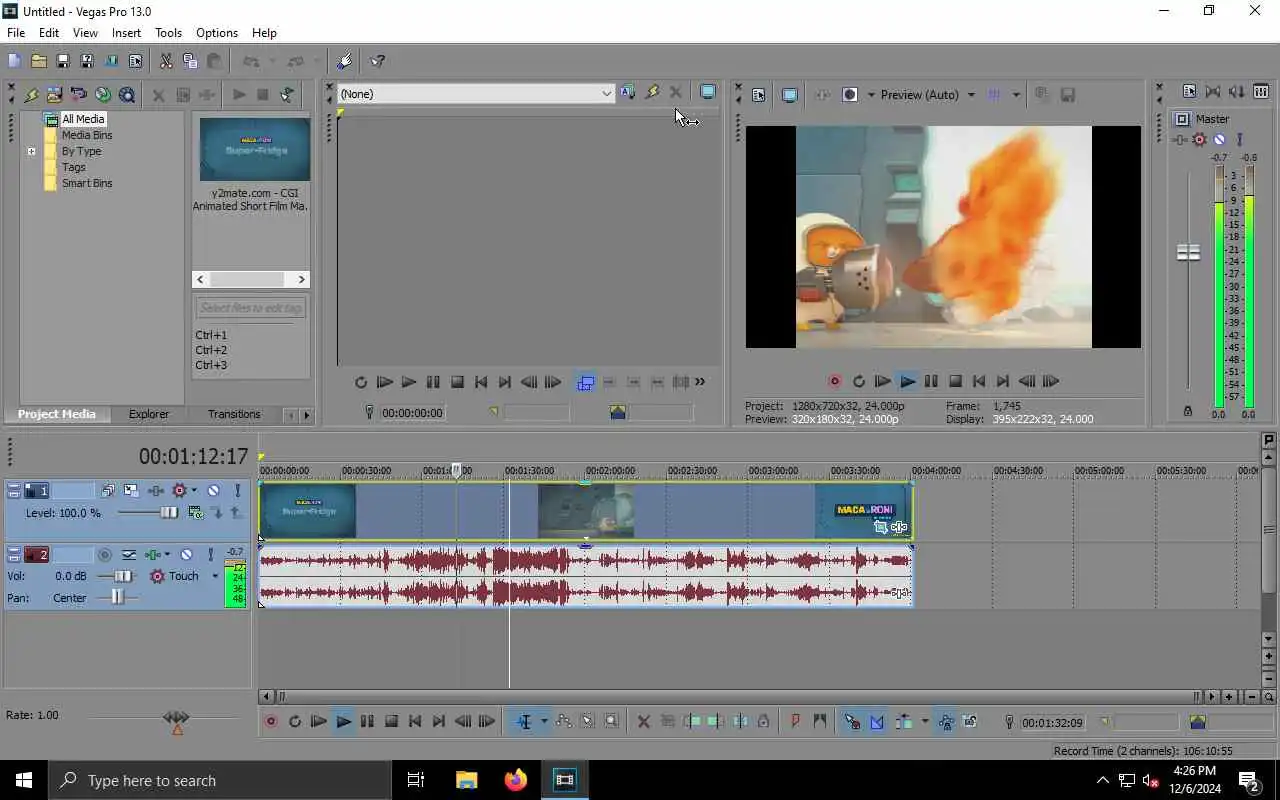
Task: Click the Insert Region icon in timeline toolbar
Action: coord(820,721)
